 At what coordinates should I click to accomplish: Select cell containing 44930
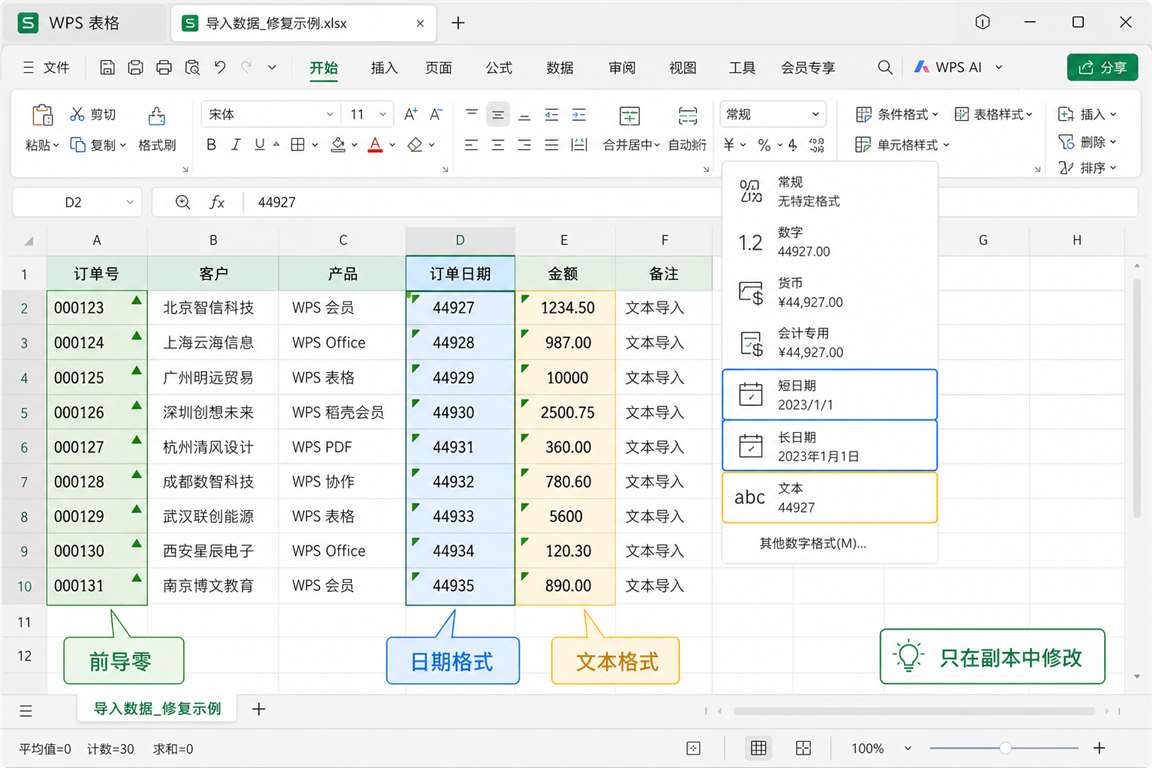point(460,412)
